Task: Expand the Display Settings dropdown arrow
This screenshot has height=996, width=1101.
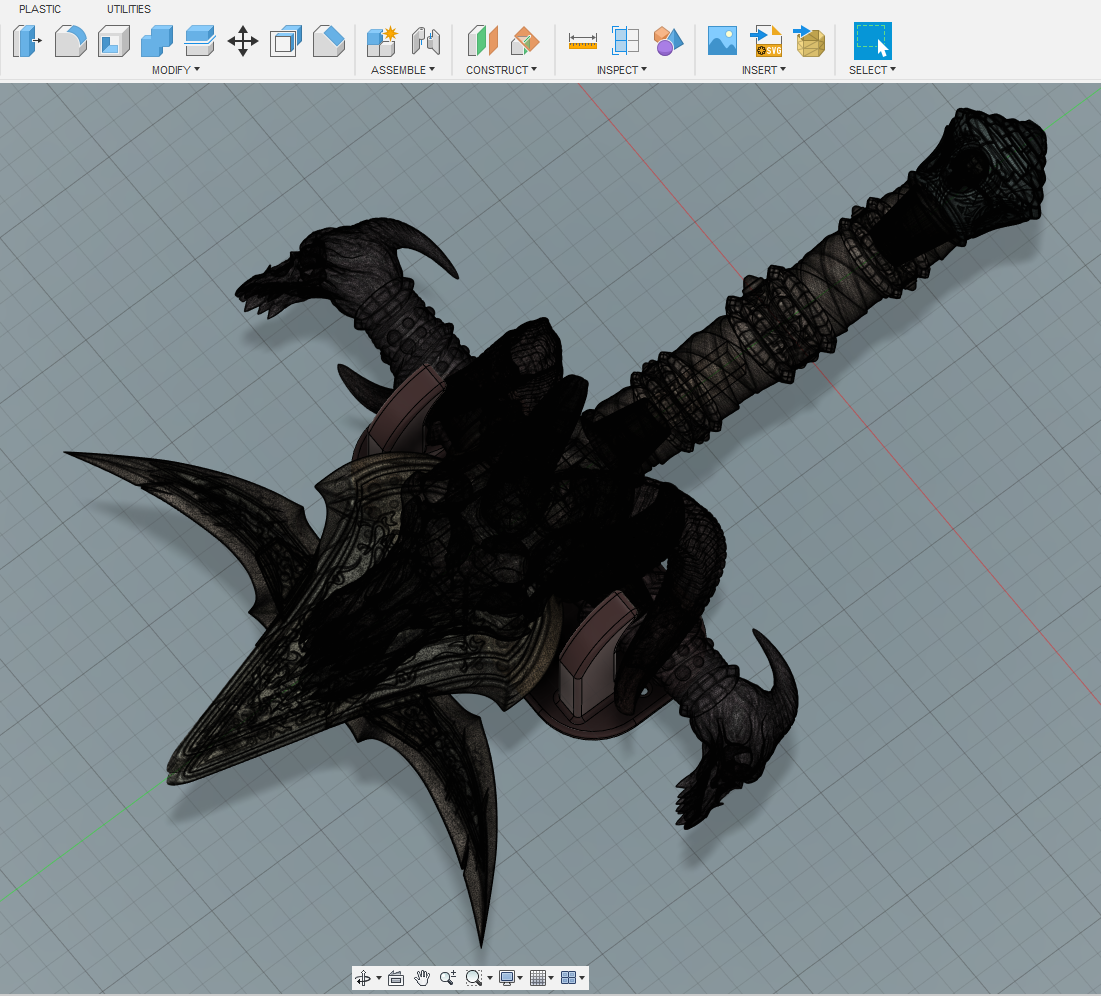Action: click(x=520, y=978)
